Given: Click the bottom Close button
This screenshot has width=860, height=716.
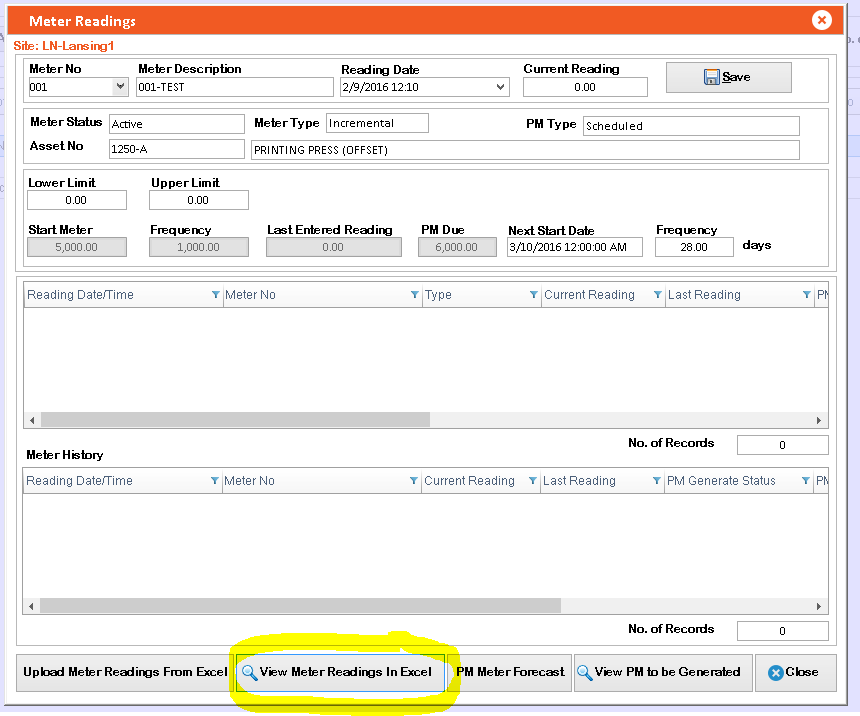Looking at the screenshot, I should (795, 672).
